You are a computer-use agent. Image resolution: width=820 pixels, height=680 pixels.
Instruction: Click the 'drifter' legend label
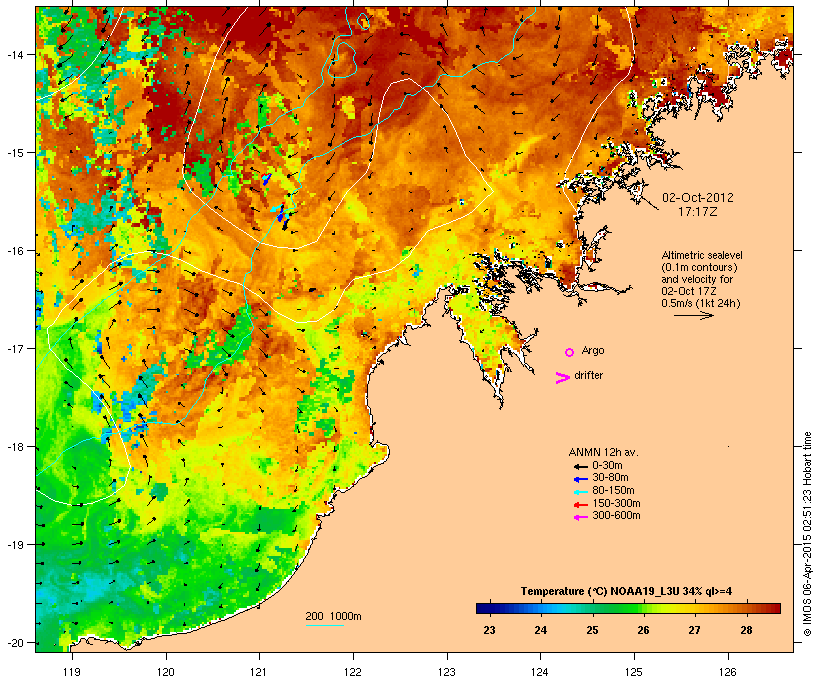tap(588, 375)
